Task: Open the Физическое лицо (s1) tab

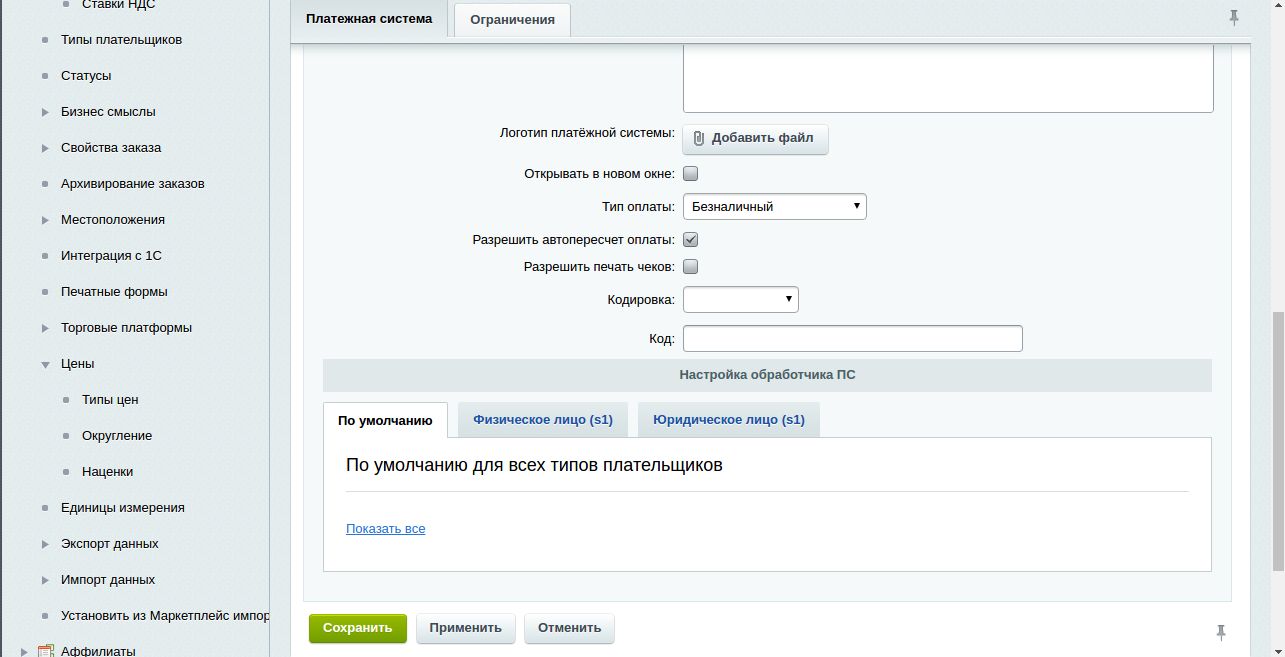Action: click(543, 420)
